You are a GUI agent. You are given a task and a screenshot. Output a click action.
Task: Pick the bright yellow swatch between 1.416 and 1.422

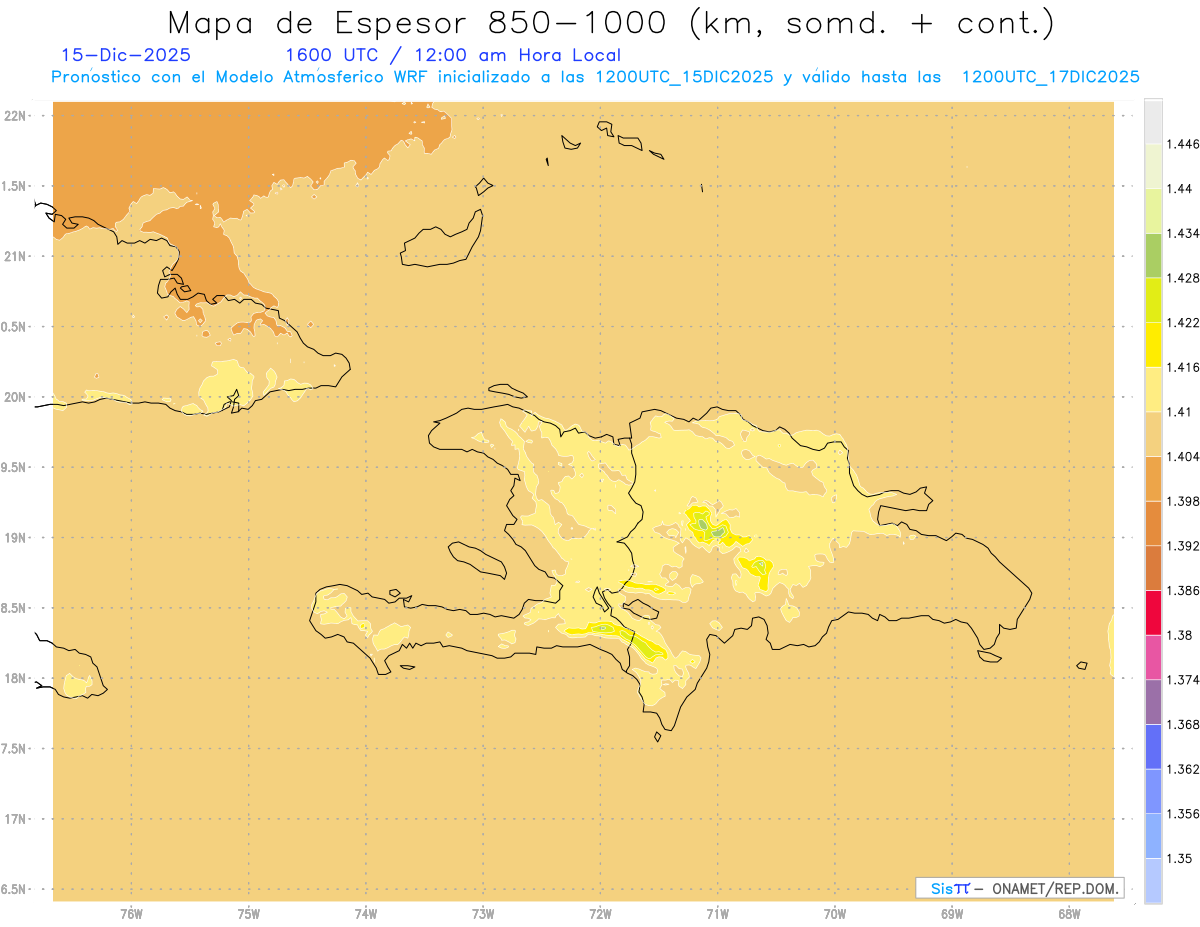point(1153,344)
